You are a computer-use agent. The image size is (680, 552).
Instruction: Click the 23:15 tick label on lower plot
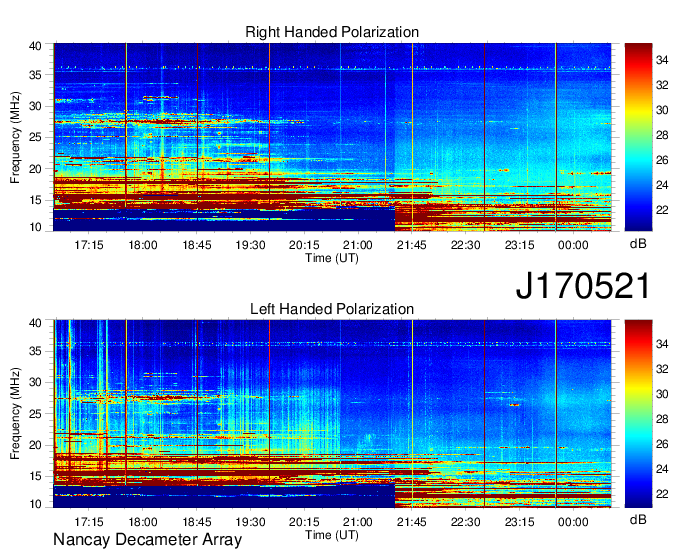coord(519,522)
